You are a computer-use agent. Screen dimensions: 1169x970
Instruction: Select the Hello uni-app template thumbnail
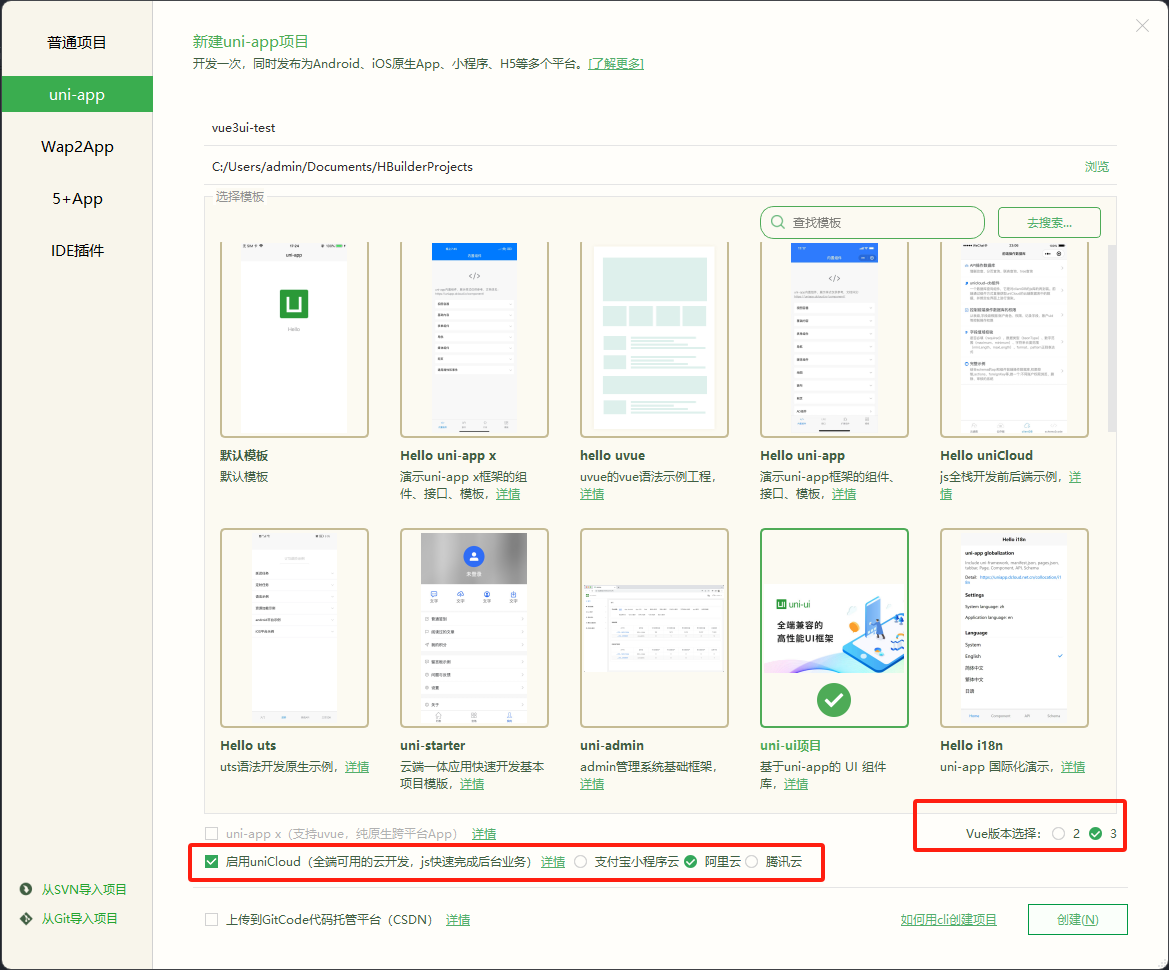834,339
